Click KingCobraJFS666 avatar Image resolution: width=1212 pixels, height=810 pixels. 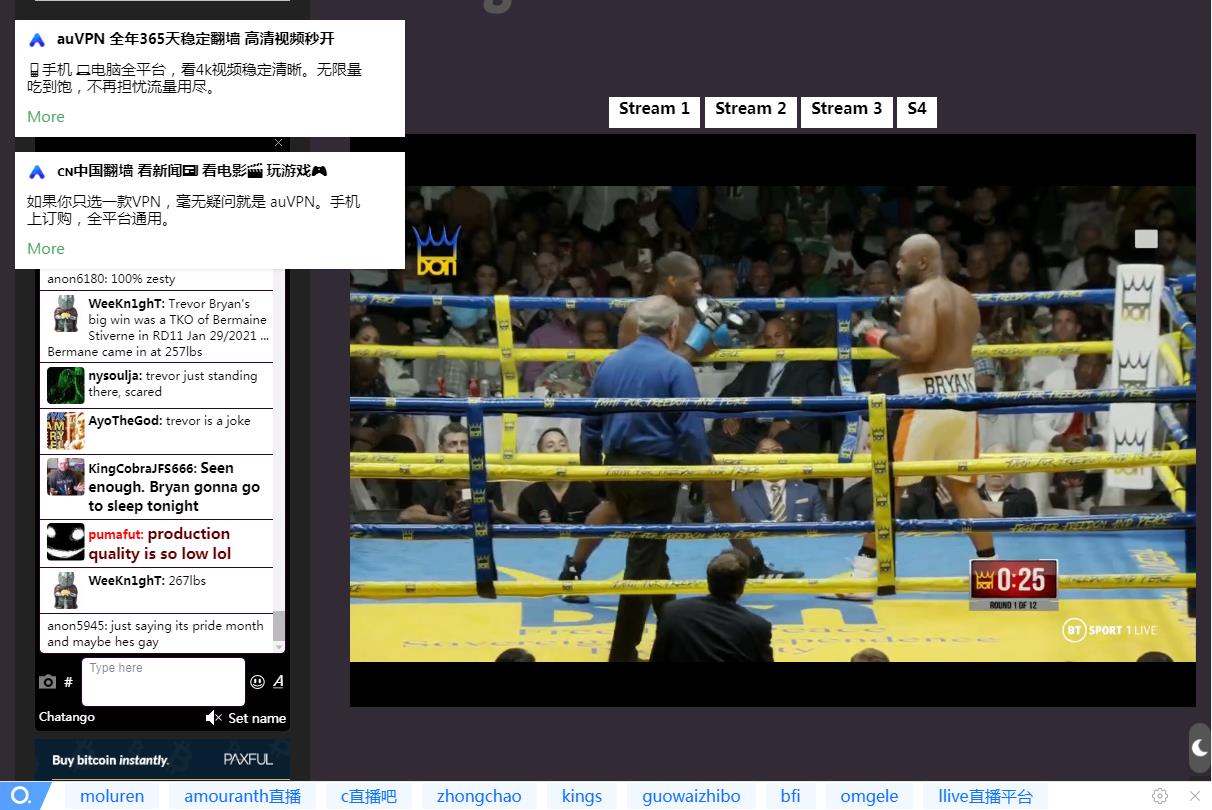(66, 477)
